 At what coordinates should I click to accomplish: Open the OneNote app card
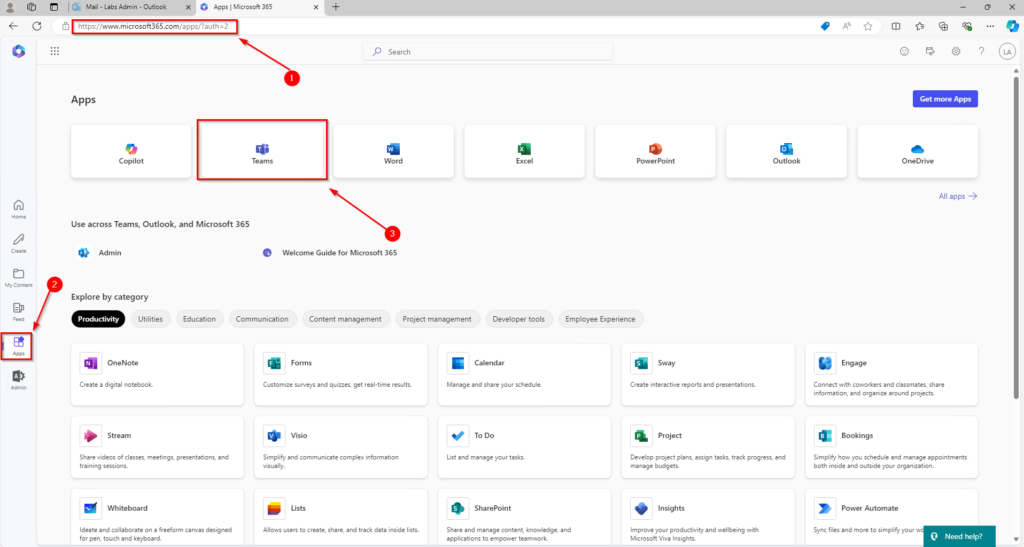(x=157, y=375)
